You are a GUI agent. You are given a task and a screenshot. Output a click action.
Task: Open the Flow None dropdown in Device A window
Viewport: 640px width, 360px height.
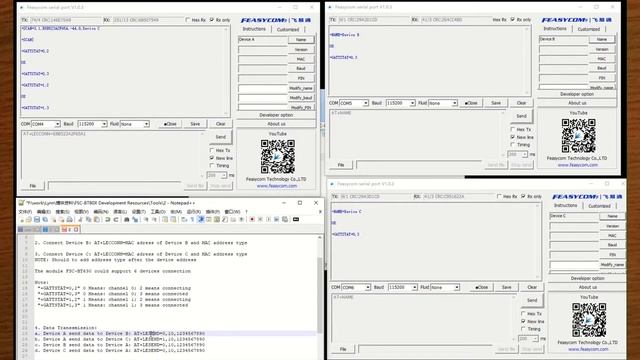(147, 124)
